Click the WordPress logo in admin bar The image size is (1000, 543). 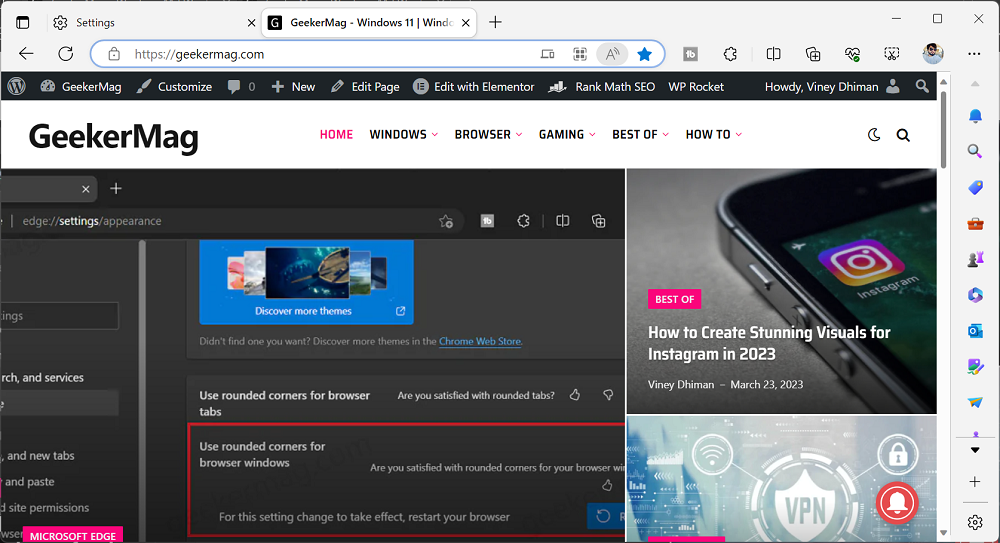(17, 86)
